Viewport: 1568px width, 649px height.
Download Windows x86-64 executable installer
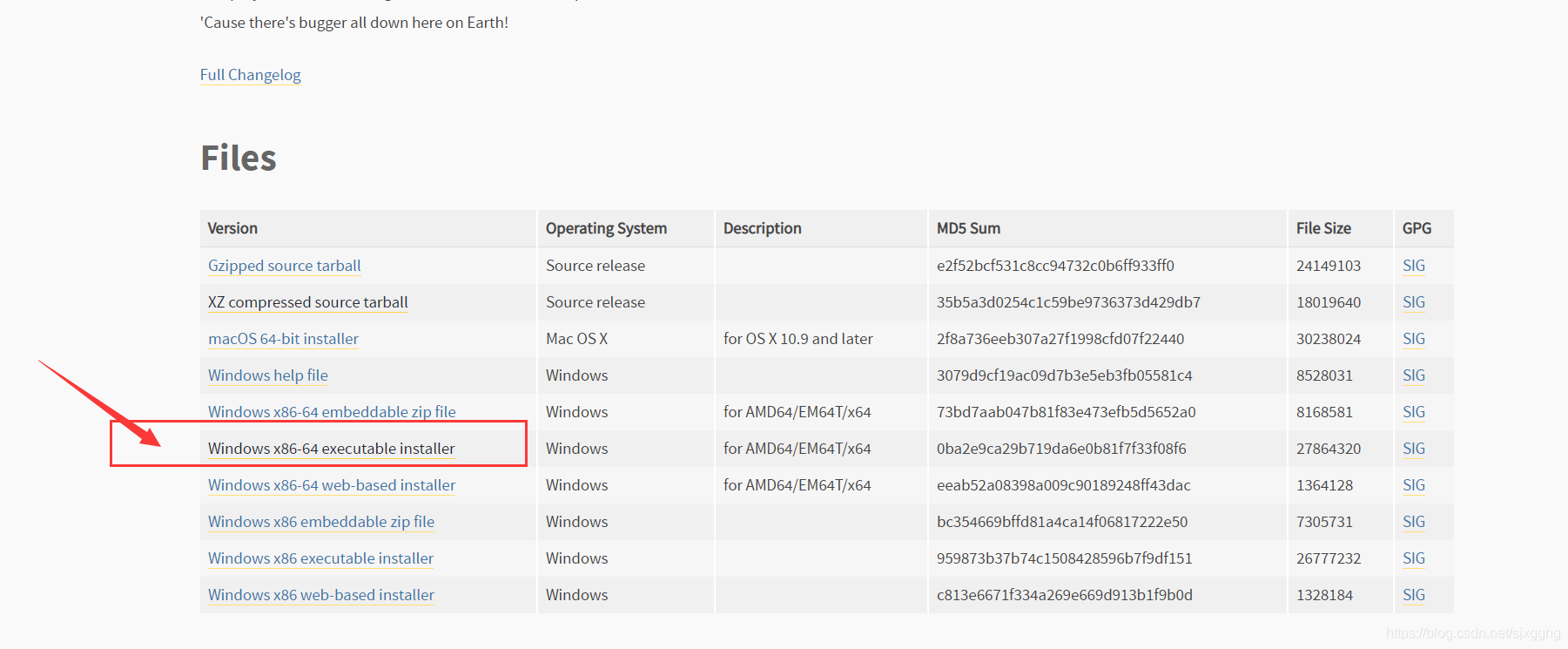[x=331, y=449]
